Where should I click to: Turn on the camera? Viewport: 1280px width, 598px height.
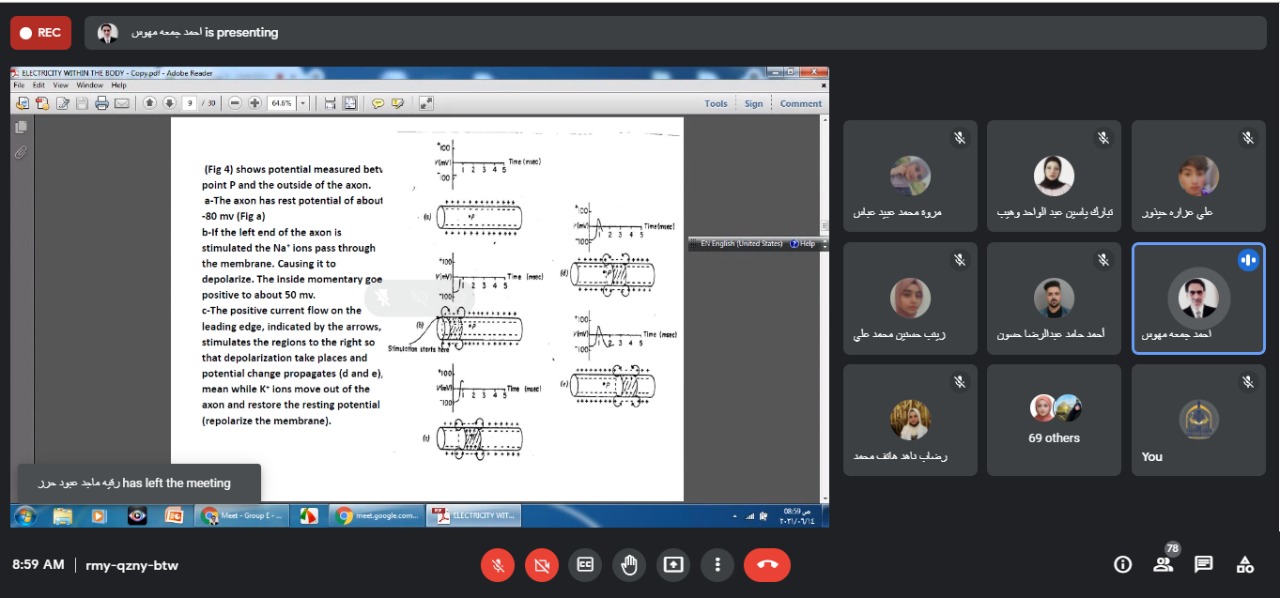click(541, 565)
